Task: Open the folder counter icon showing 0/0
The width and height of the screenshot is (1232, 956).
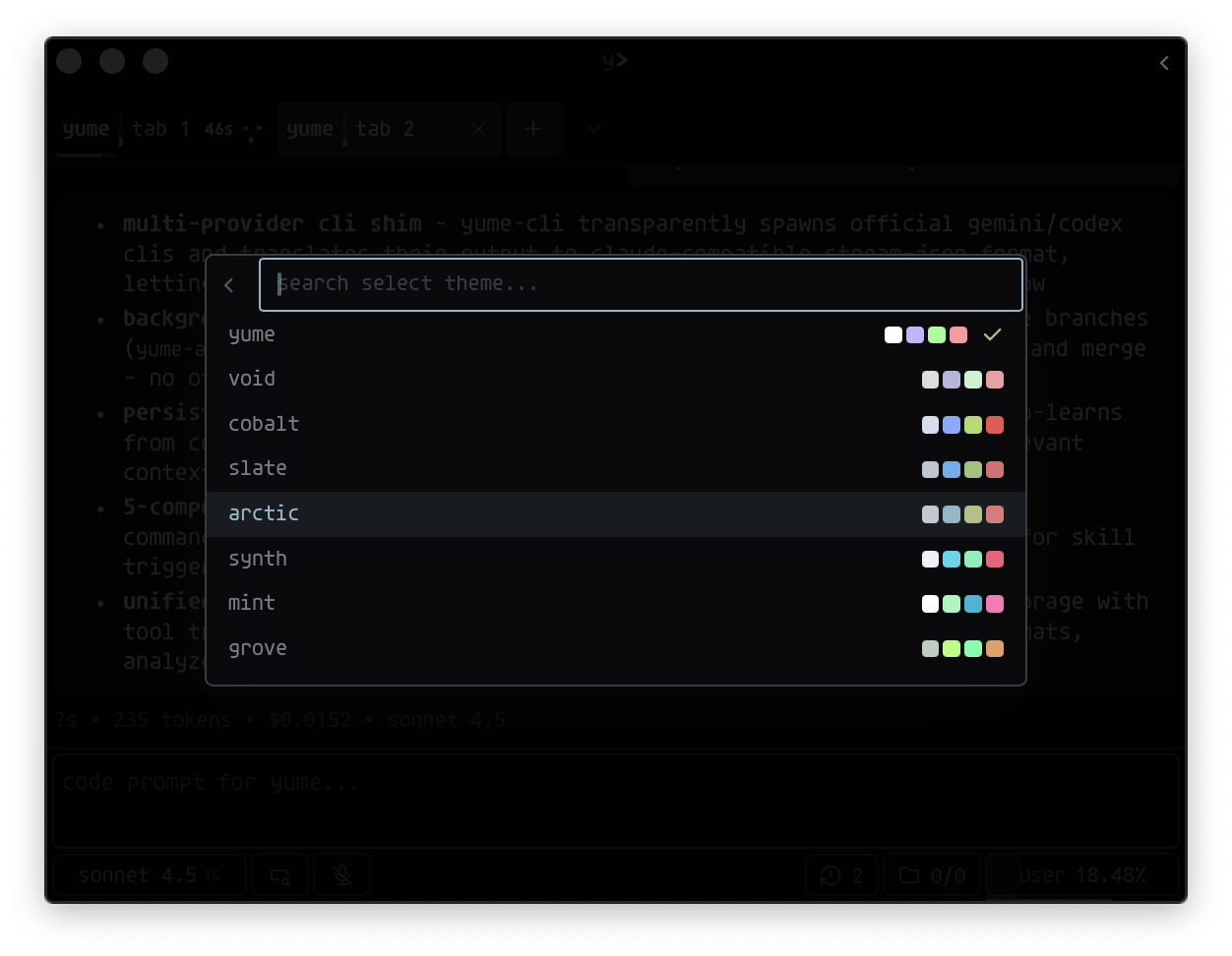Action: point(931,874)
